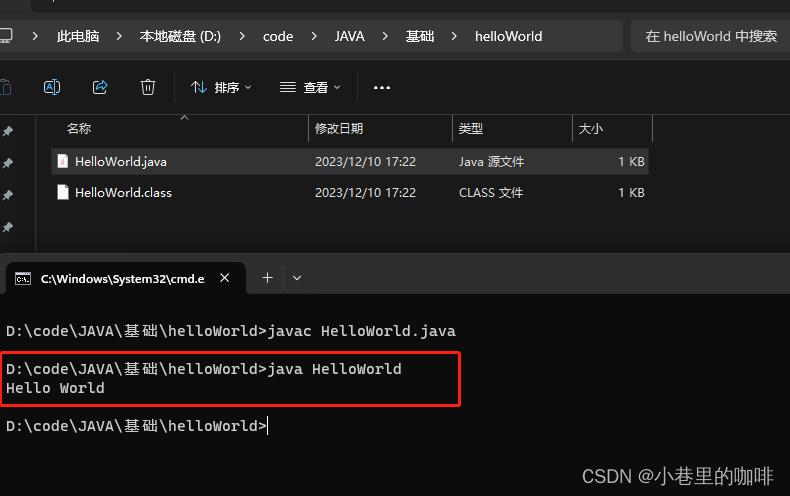Expand chevron after 基础 in address bar
The height and width of the screenshot is (496, 790).
pyautogui.click(x=454, y=36)
